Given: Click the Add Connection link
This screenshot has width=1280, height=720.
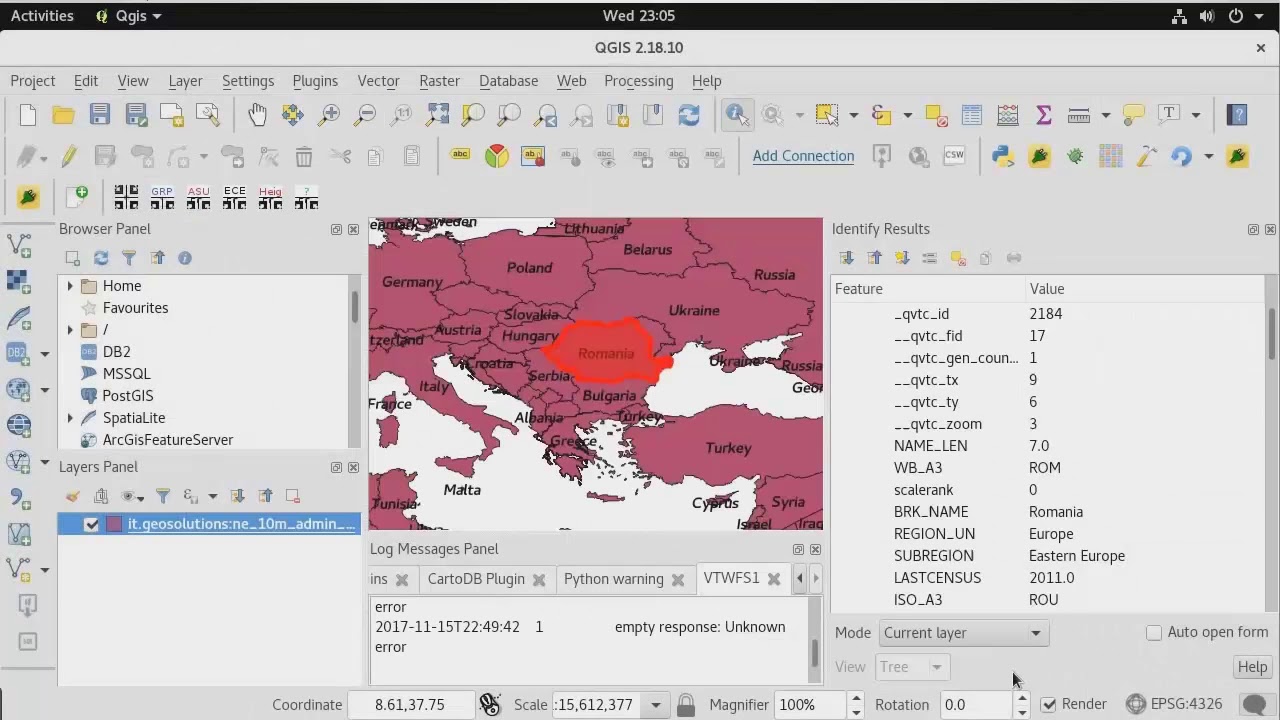Looking at the screenshot, I should coord(803,156).
